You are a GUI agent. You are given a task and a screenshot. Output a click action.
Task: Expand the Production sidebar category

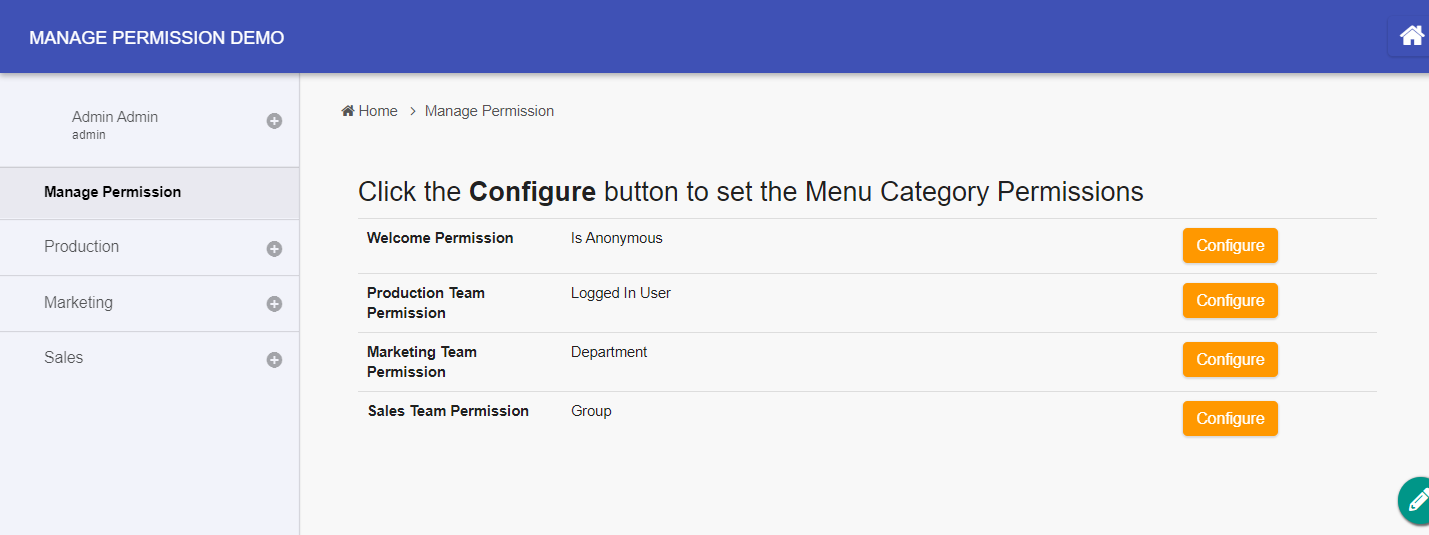82,247
